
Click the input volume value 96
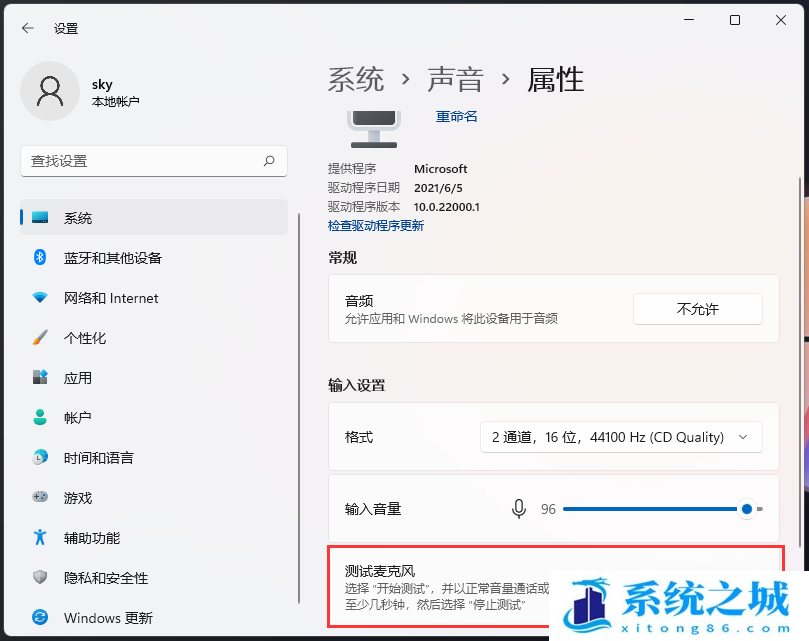tap(548, 509)
